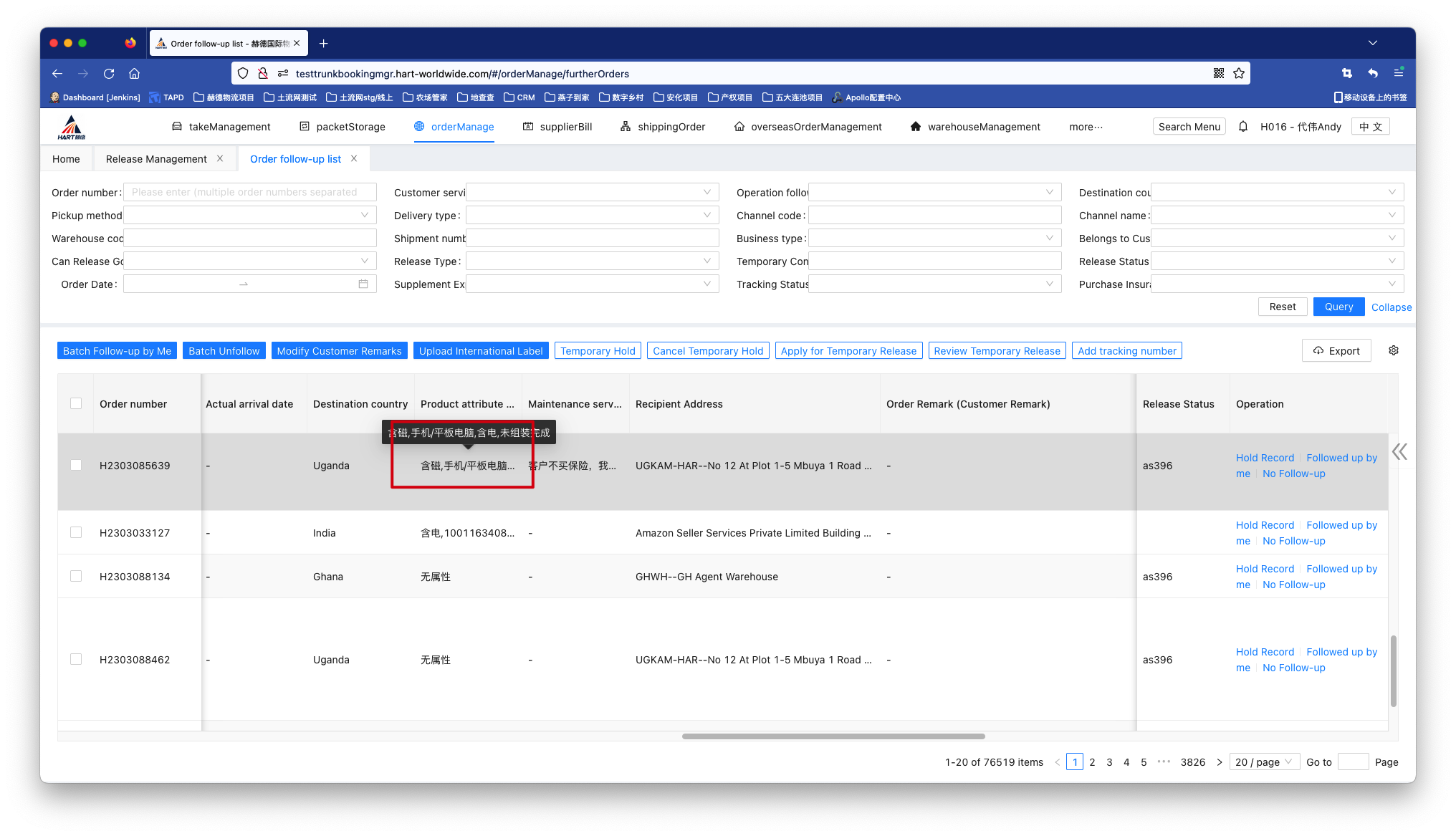The height and width of the screenshot is (836, 1456).
Task: Select the checkbox for order H2303033127
Action: 76,532
